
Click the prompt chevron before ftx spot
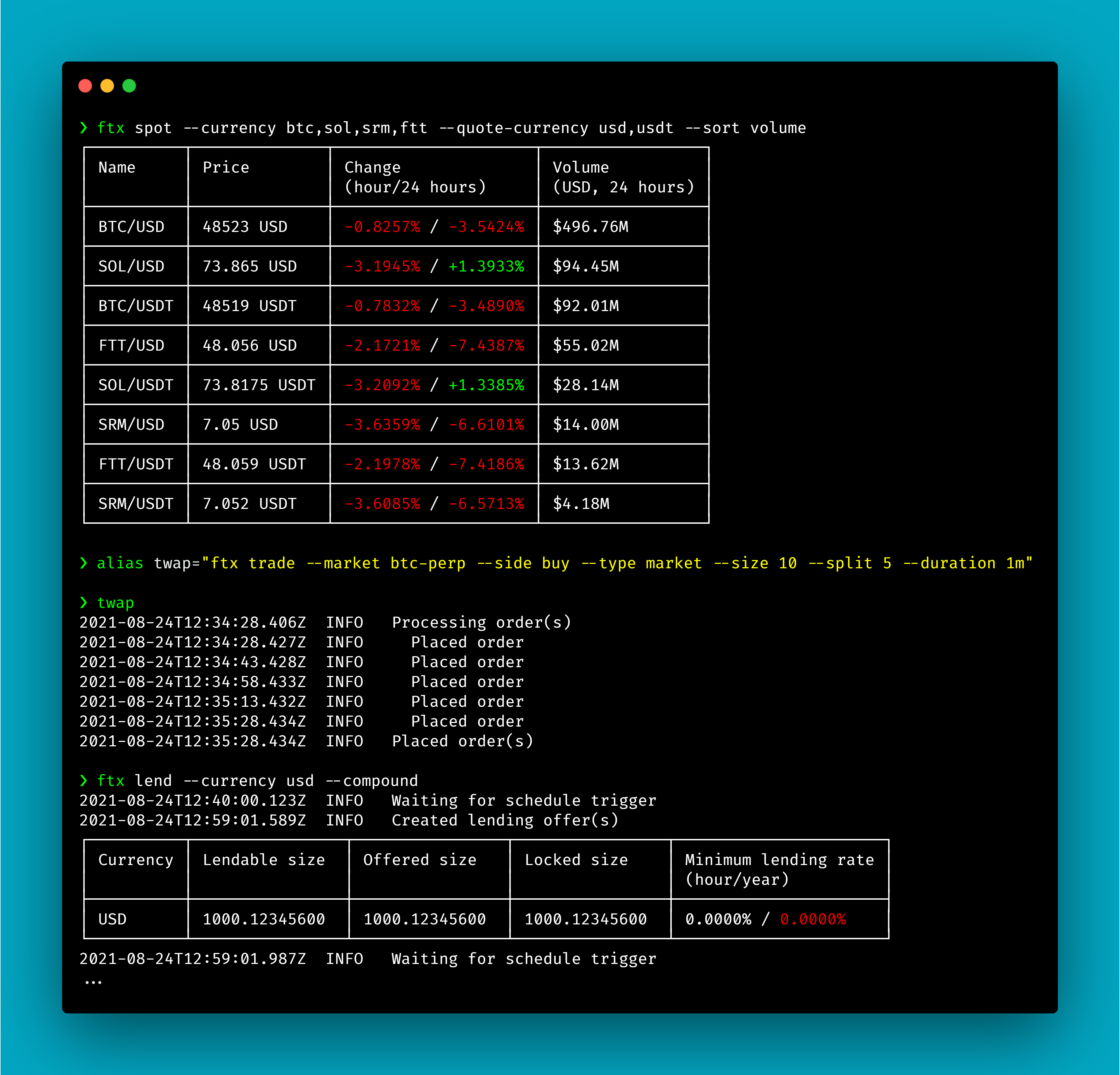click(x=84, y=128)
